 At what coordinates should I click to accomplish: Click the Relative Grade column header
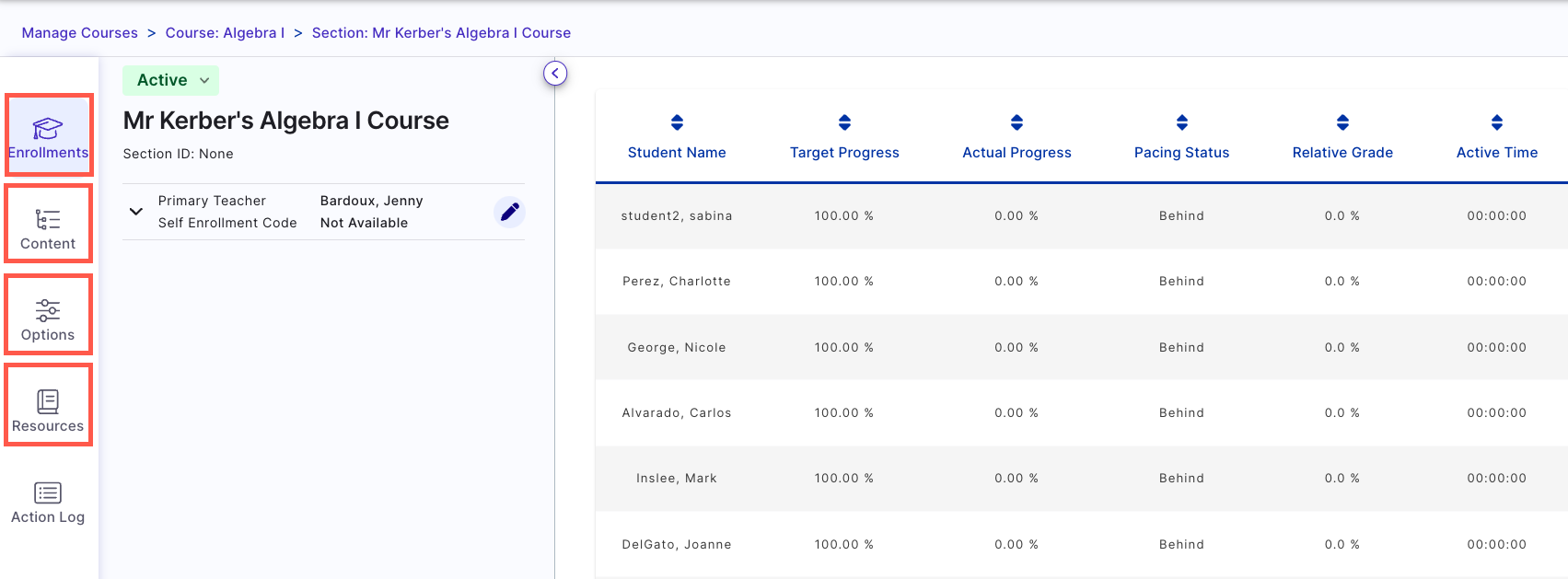[1342, 153]
